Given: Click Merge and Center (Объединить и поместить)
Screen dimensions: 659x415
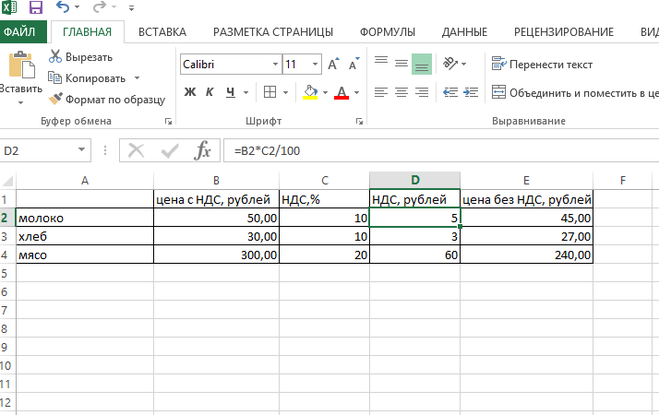Looking at the screenshot, I should tap(574, 94).
